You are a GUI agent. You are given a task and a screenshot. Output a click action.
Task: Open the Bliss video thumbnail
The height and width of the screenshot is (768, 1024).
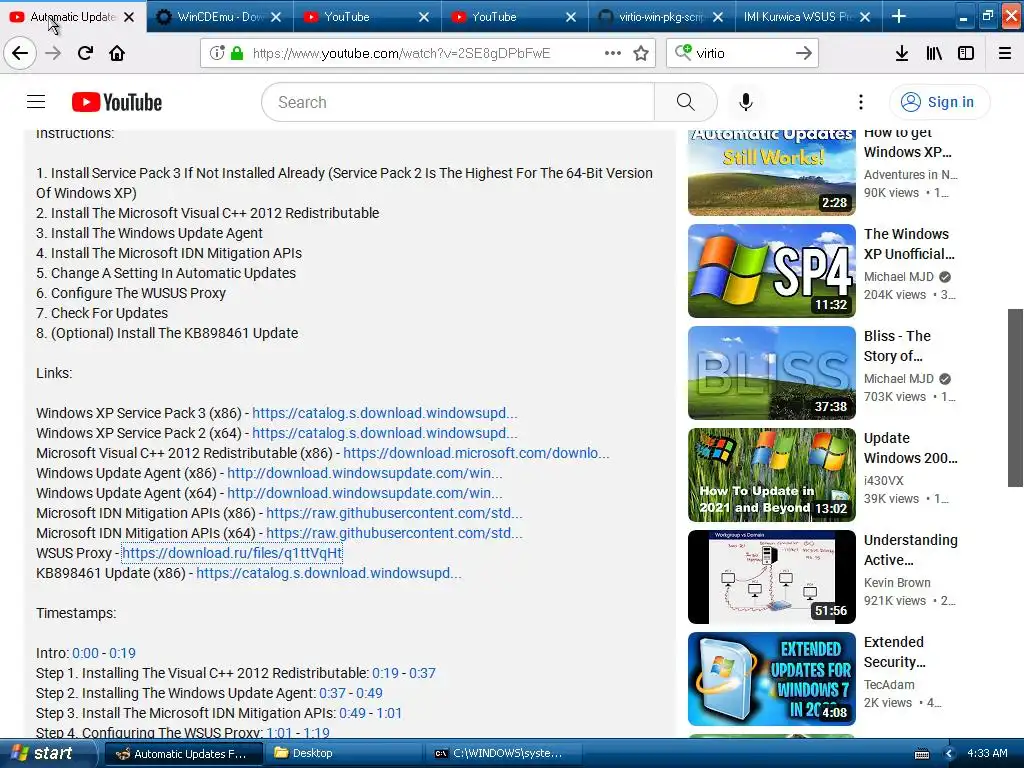tap(771, 373)
